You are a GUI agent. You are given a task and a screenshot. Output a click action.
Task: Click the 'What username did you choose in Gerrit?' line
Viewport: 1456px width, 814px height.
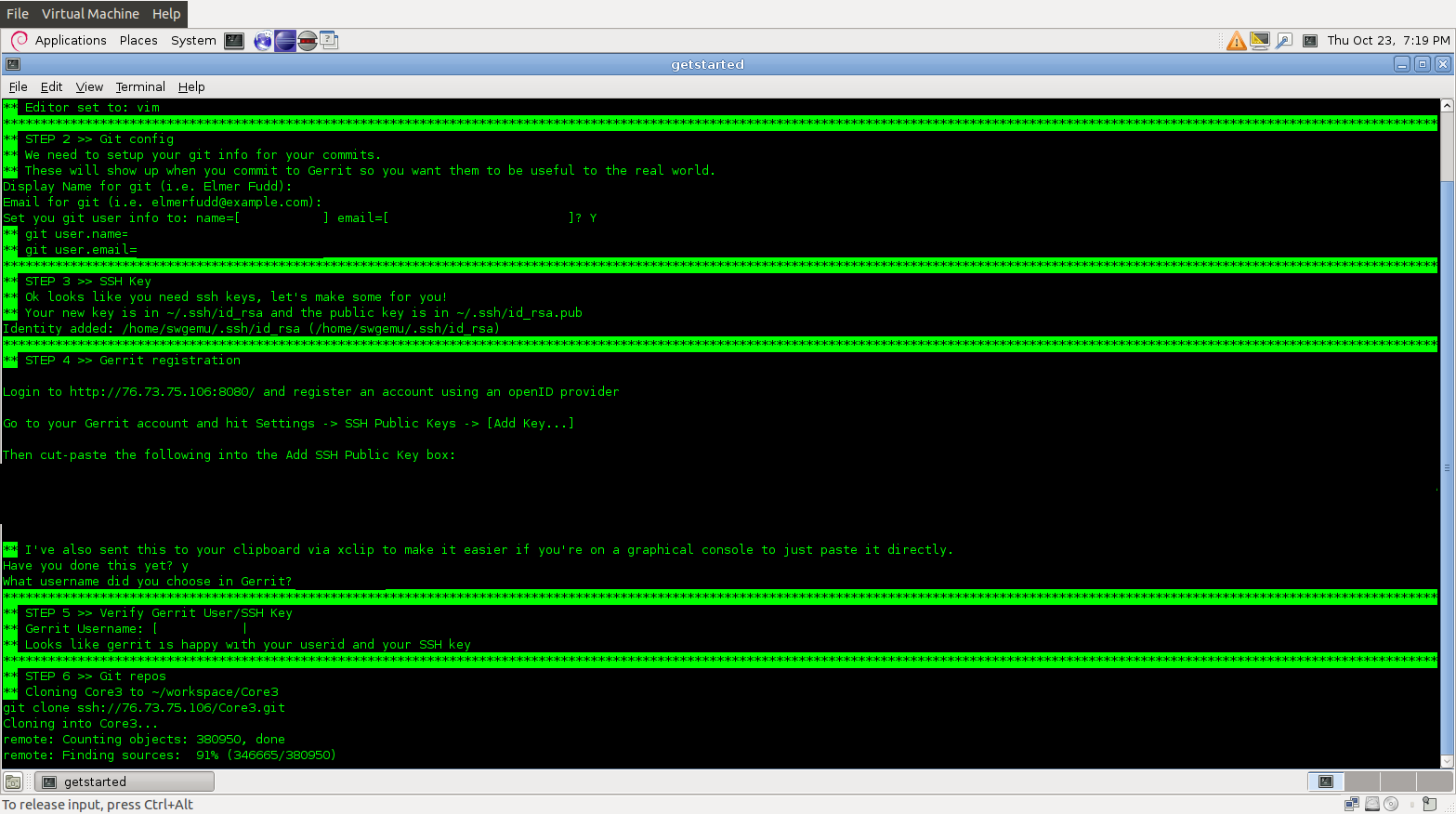[148, 581]
